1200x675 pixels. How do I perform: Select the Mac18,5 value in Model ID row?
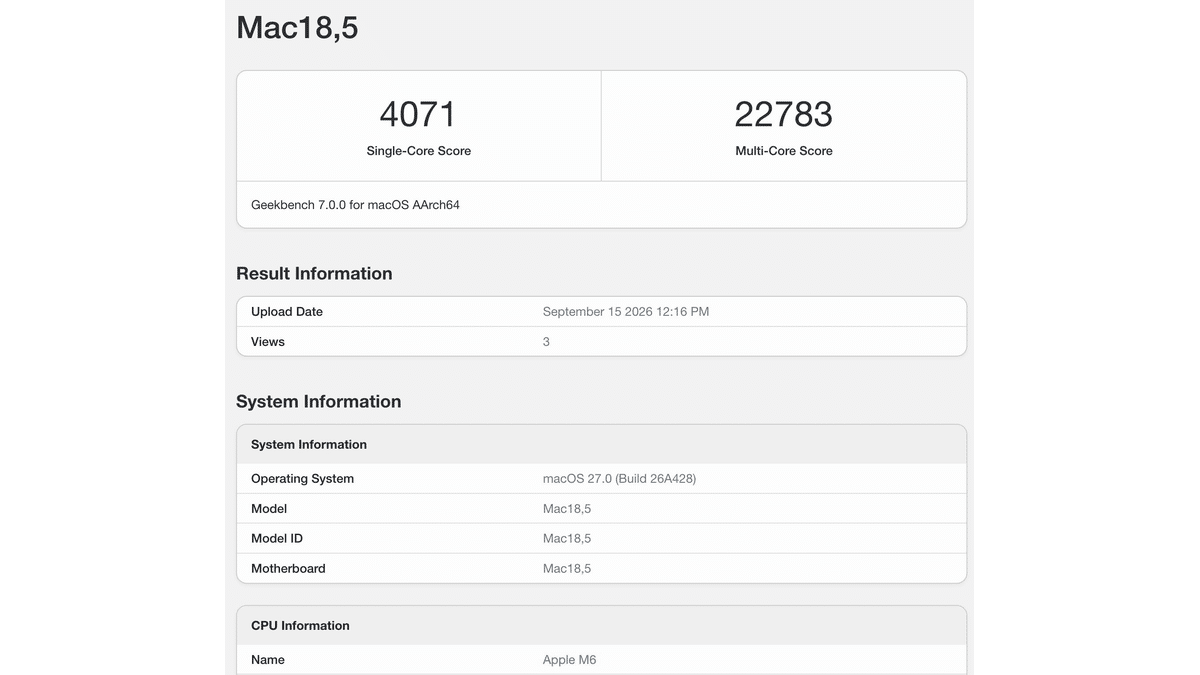(567, 539)
